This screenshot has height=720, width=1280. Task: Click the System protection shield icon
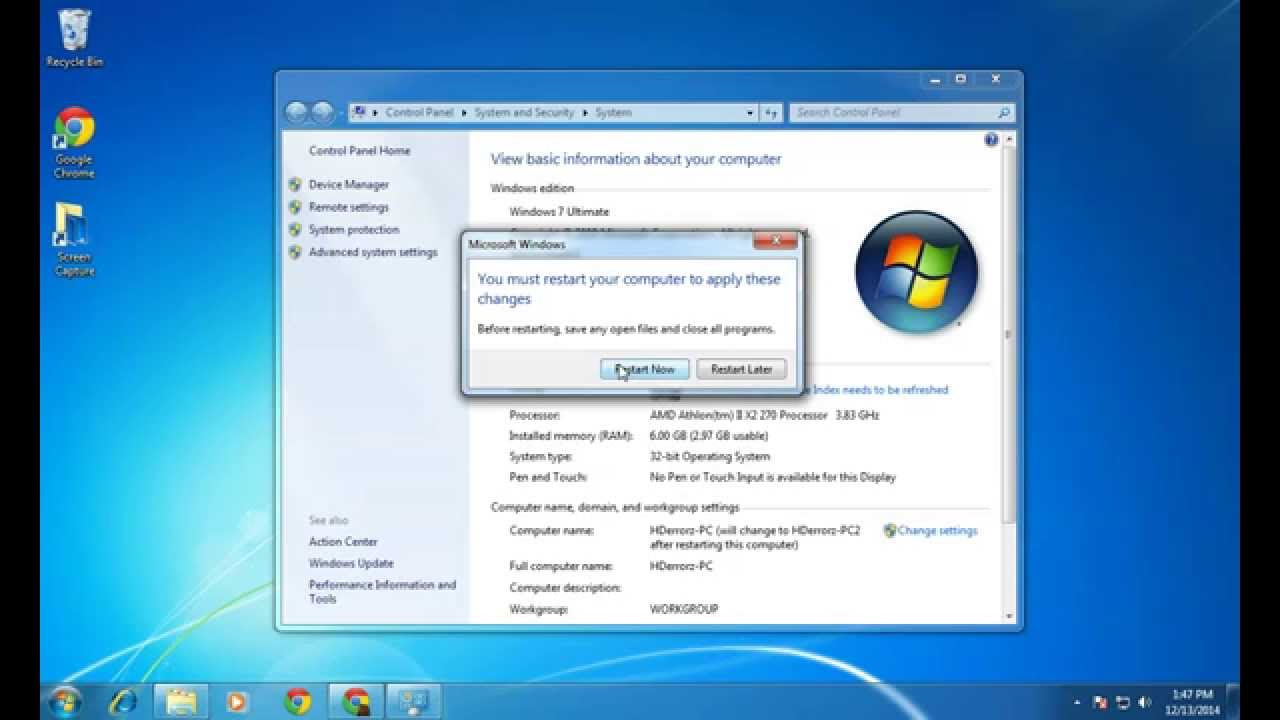[x=295, y=230]
